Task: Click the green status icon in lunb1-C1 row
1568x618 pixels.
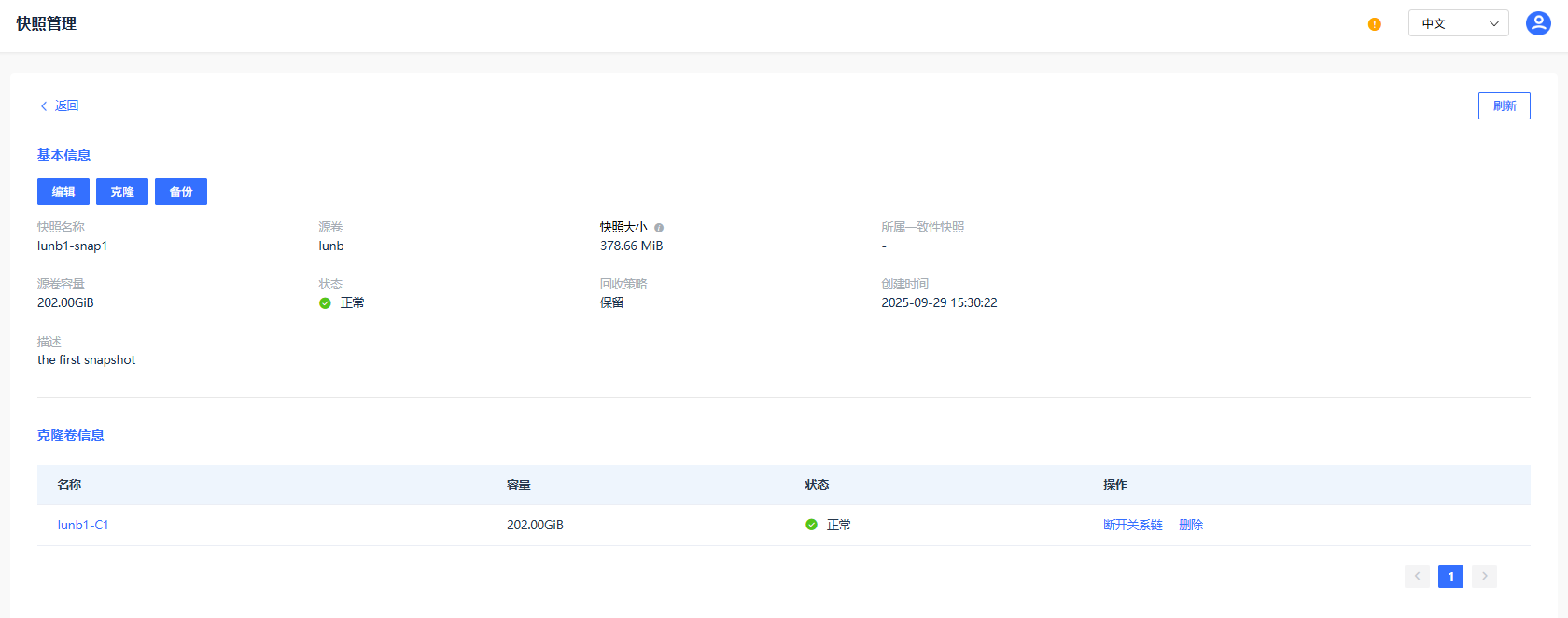Action: coord(811,525)
